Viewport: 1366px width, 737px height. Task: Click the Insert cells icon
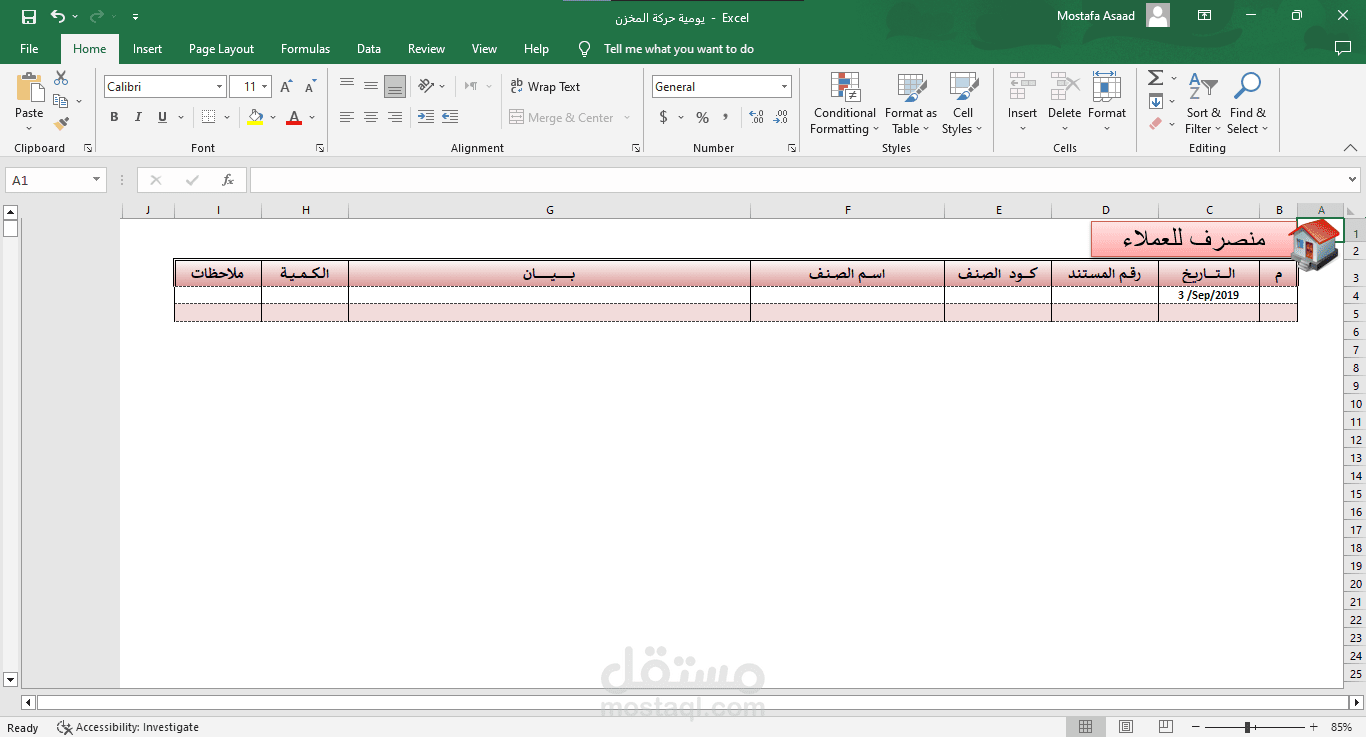(x=1022, y=87)
